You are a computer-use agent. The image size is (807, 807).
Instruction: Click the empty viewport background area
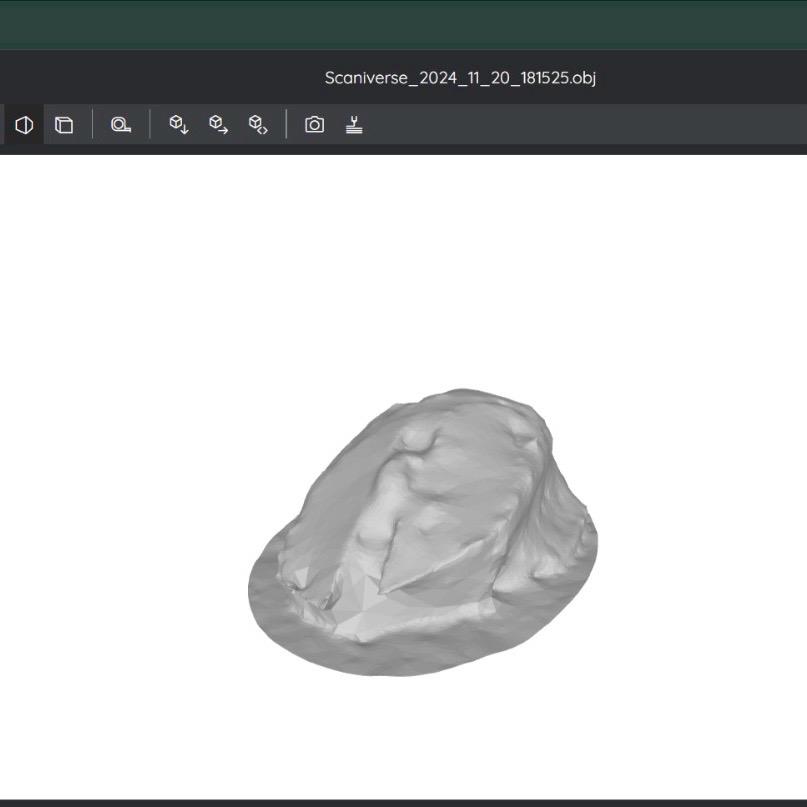150,300
